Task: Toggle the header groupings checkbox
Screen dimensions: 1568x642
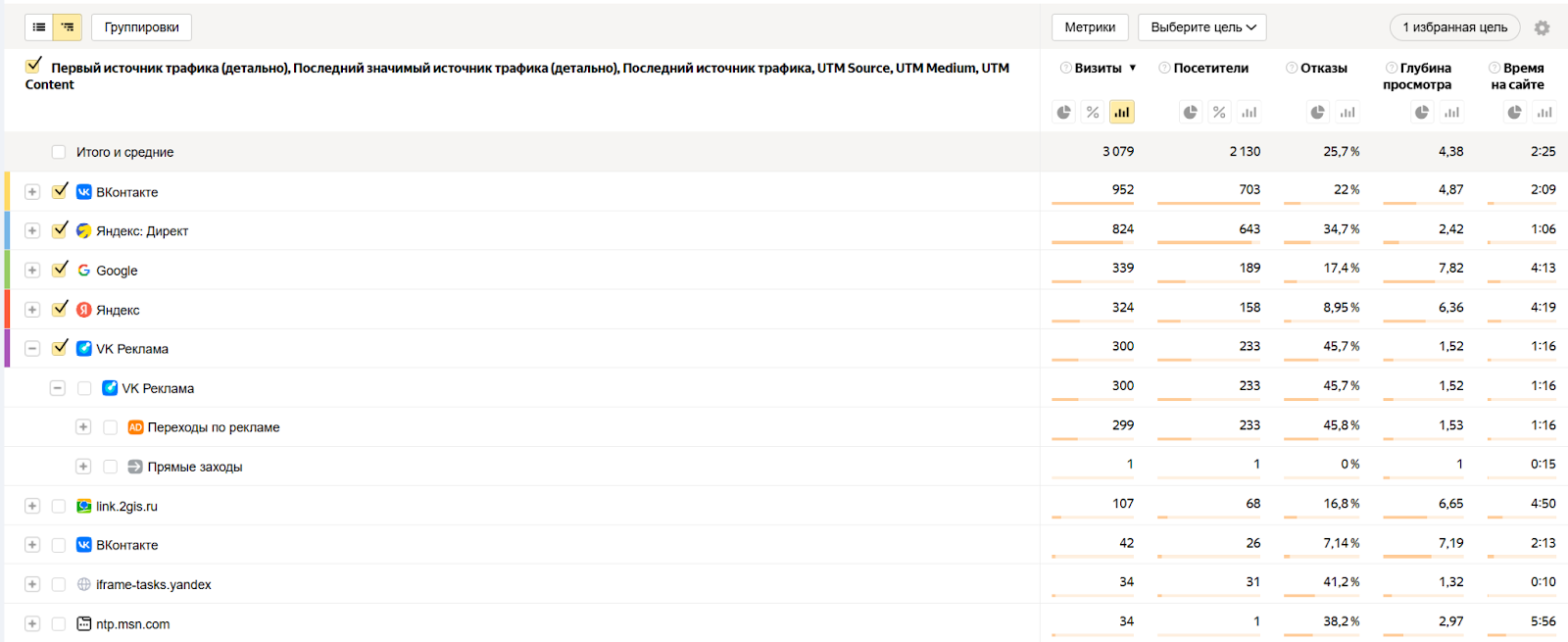Action: coord(33,65)
